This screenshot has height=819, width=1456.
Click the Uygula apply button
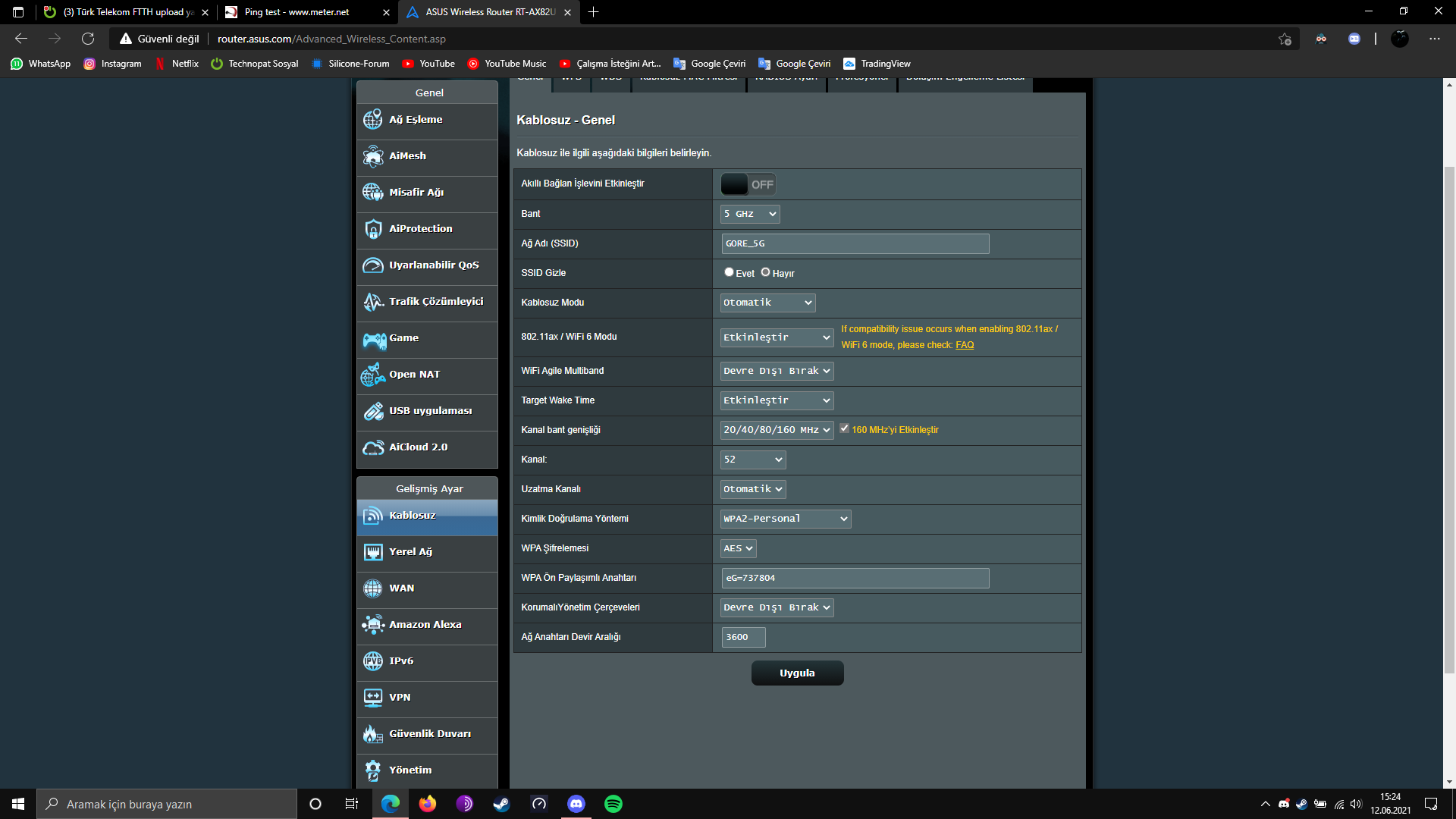click(x=797, y=673)
